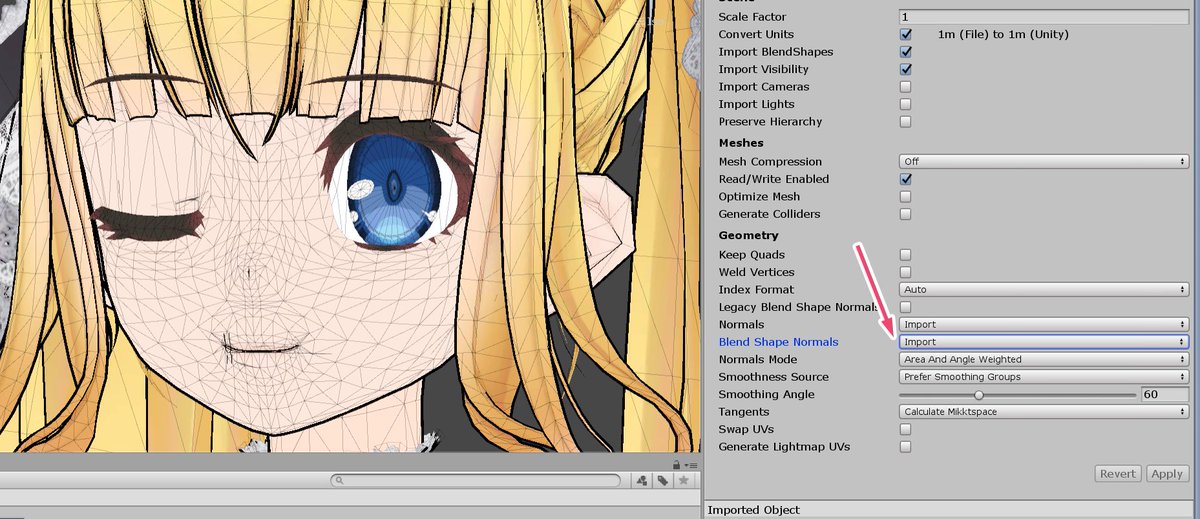Toggle the Import Visibility checkbox
The height and width of the screenshot is (519, 1200).
click(906, 69)
